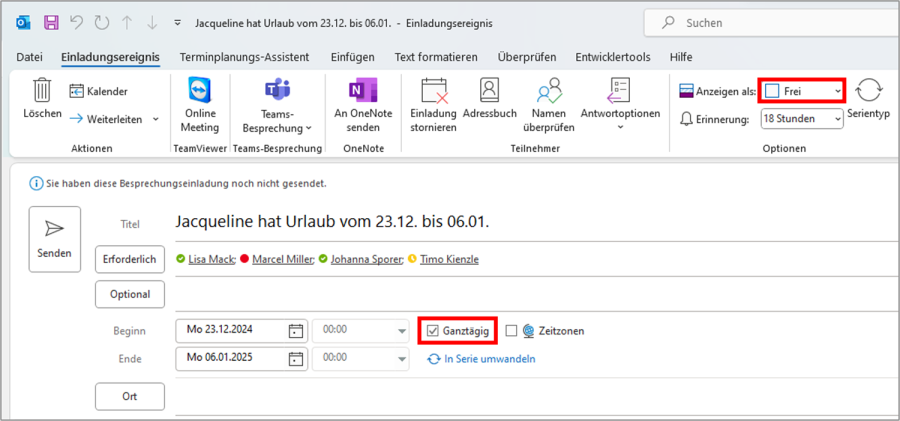Screen dimensions: 900x421
Task: Click the Ende date field Mo 06.01.2025
Action: pyautogui.click(x=230, y=358)
